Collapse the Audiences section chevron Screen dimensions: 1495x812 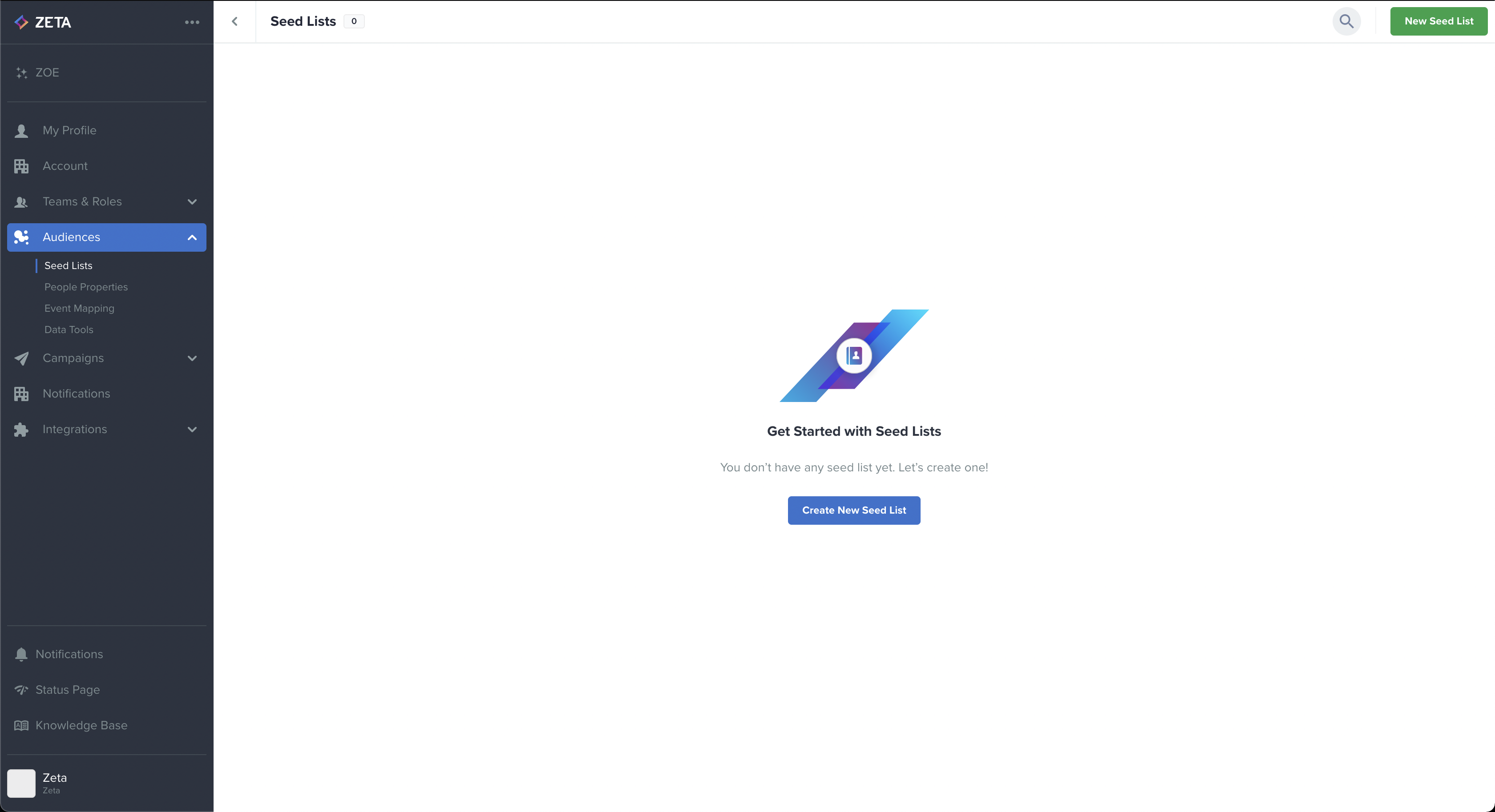pyautogui.click(x=192, y=237)
